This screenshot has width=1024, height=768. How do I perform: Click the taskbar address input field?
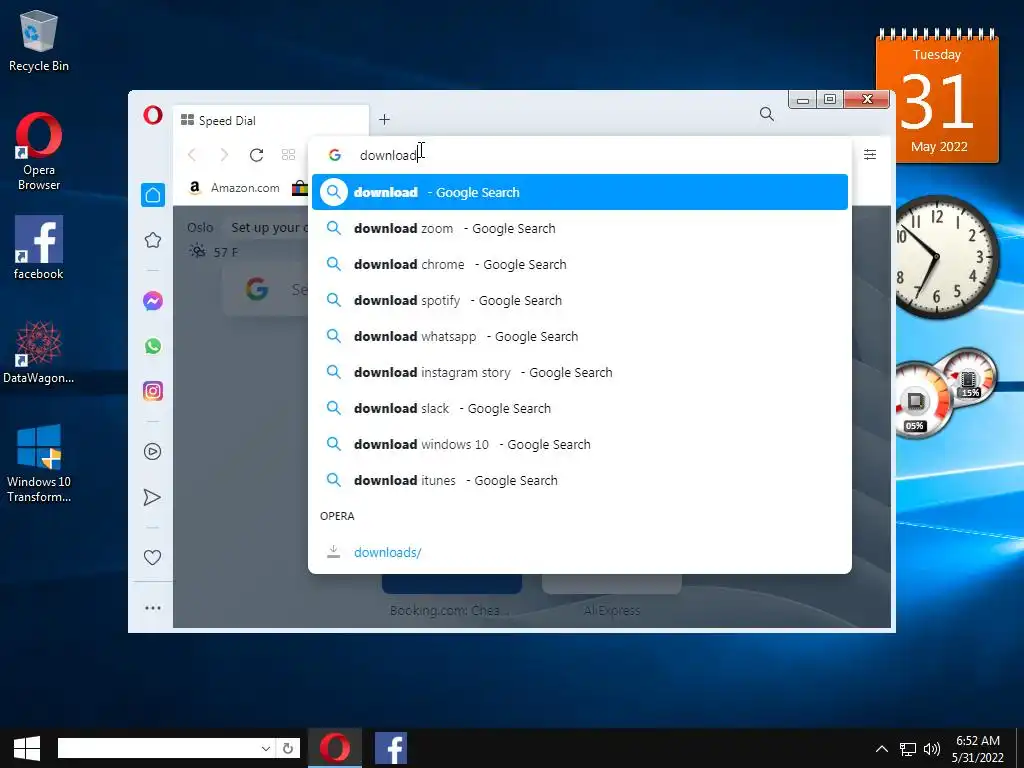pos(159,748)
